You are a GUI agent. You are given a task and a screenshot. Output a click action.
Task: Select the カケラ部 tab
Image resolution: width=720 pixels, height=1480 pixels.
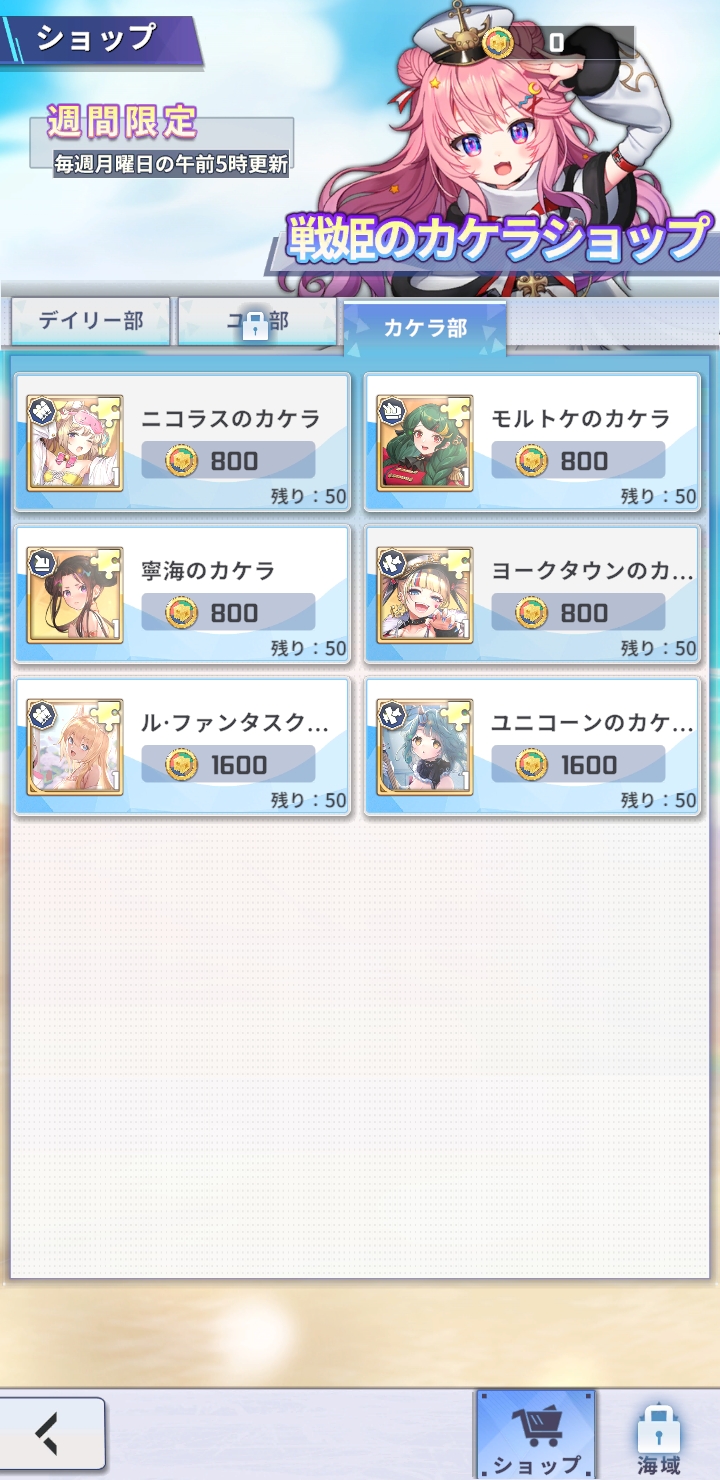[x=425, y=327]
